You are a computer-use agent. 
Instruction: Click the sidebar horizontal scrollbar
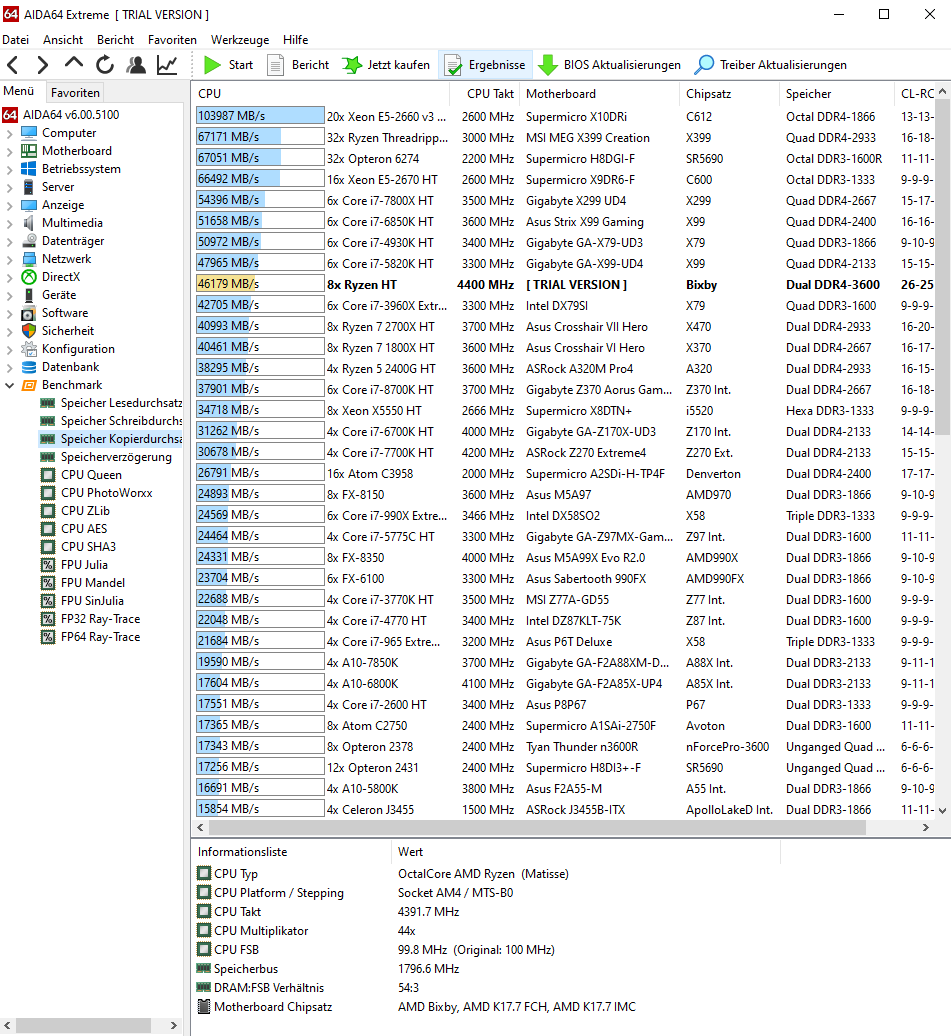point(83,1025)
